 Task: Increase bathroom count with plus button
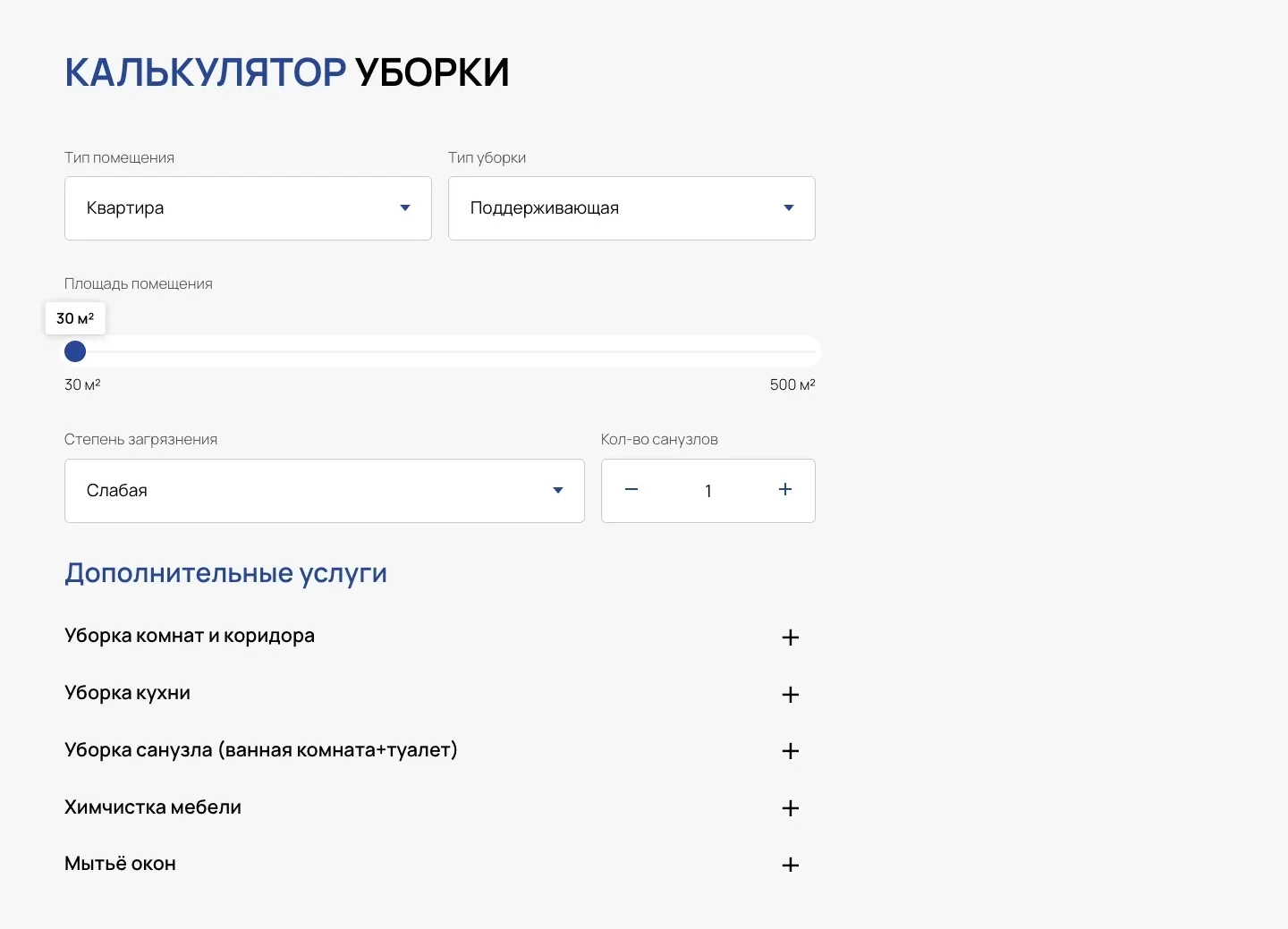point(785,489)
